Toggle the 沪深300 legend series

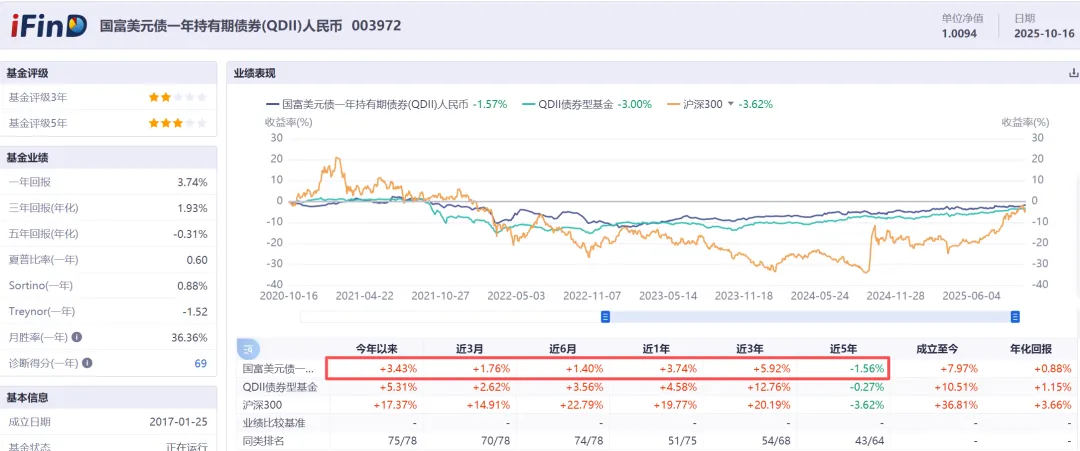702,104
